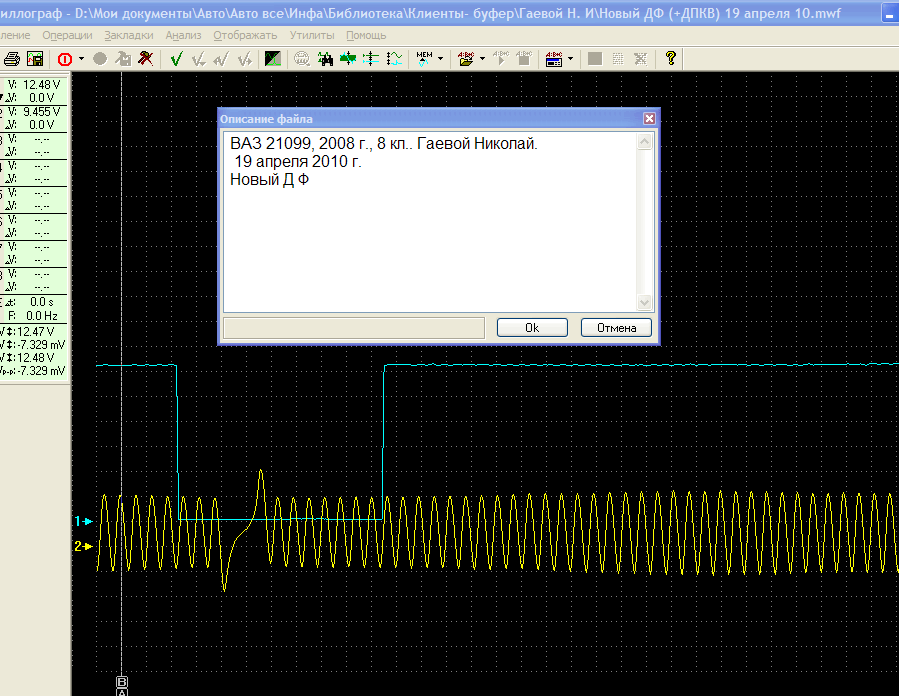This screenshot has height=696, width=899.
Task: Click the scroll down arrow in description box
Action: pos(645,302)
